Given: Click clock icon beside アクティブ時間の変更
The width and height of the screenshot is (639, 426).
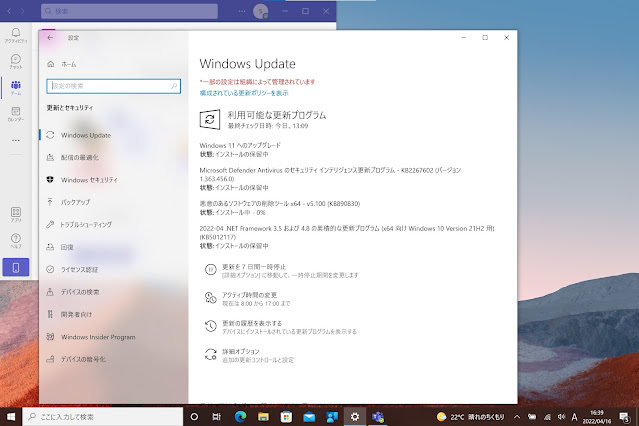Looking at the screenshot, I should (x=210, y=298).
